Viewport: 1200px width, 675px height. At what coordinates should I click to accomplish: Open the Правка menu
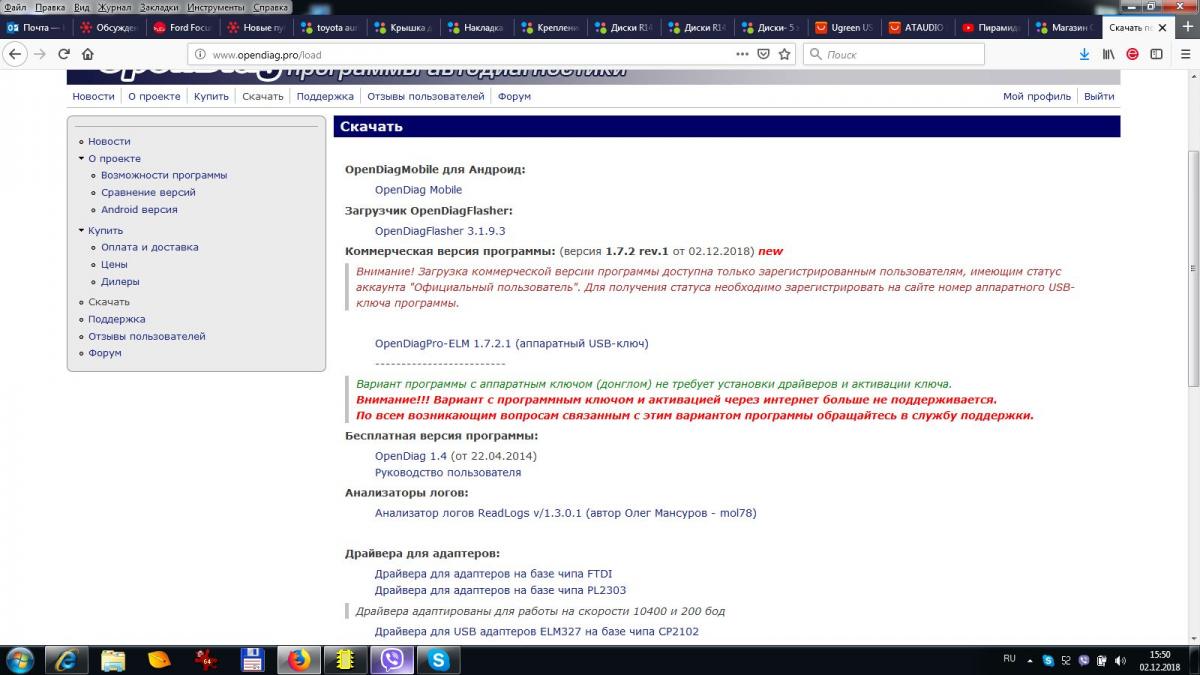point(50,7)
